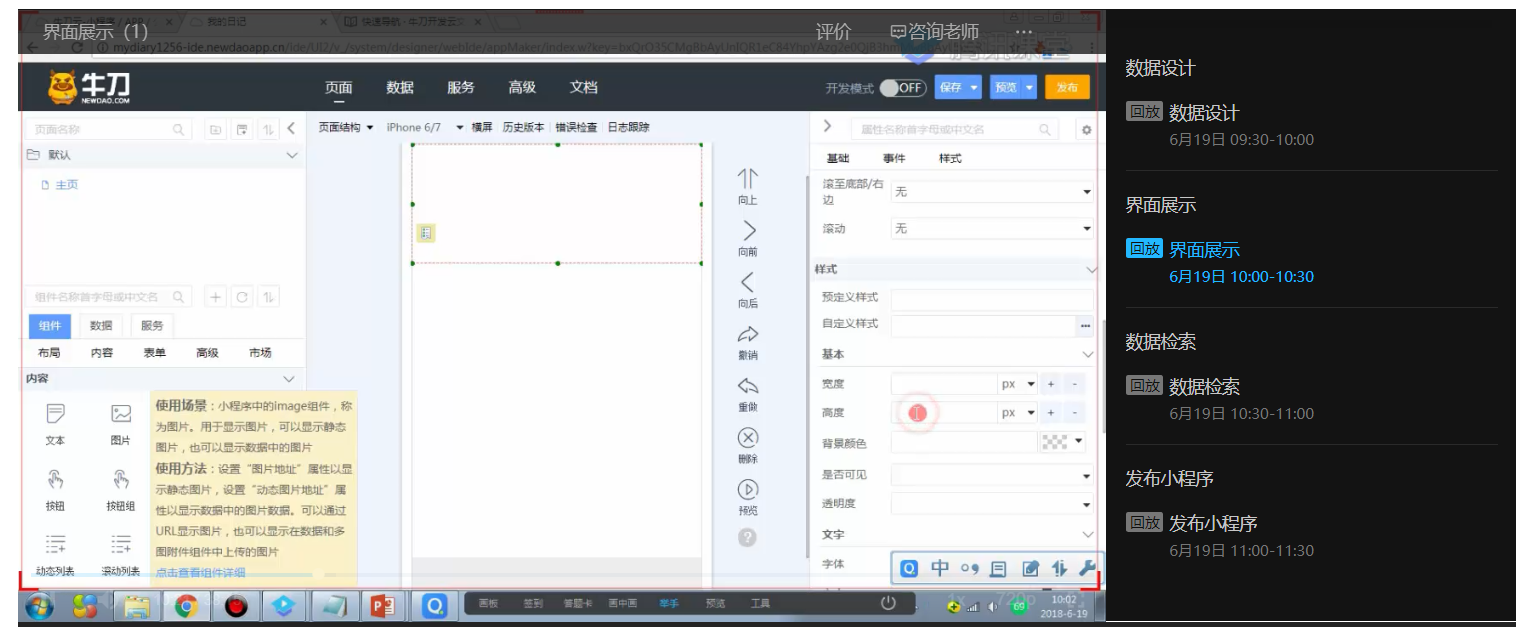The image size is (1516, 627).
Task: Open the 数据 top menu
Action: pos(400,88)
